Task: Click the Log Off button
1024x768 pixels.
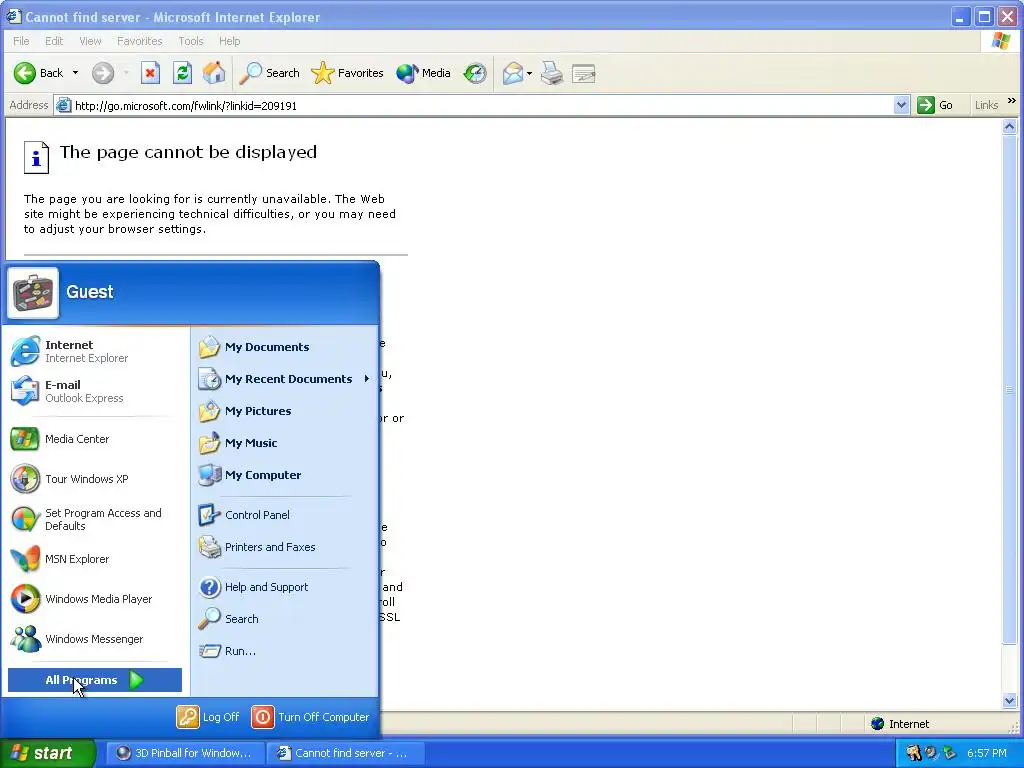Action: tap(208, 717)
